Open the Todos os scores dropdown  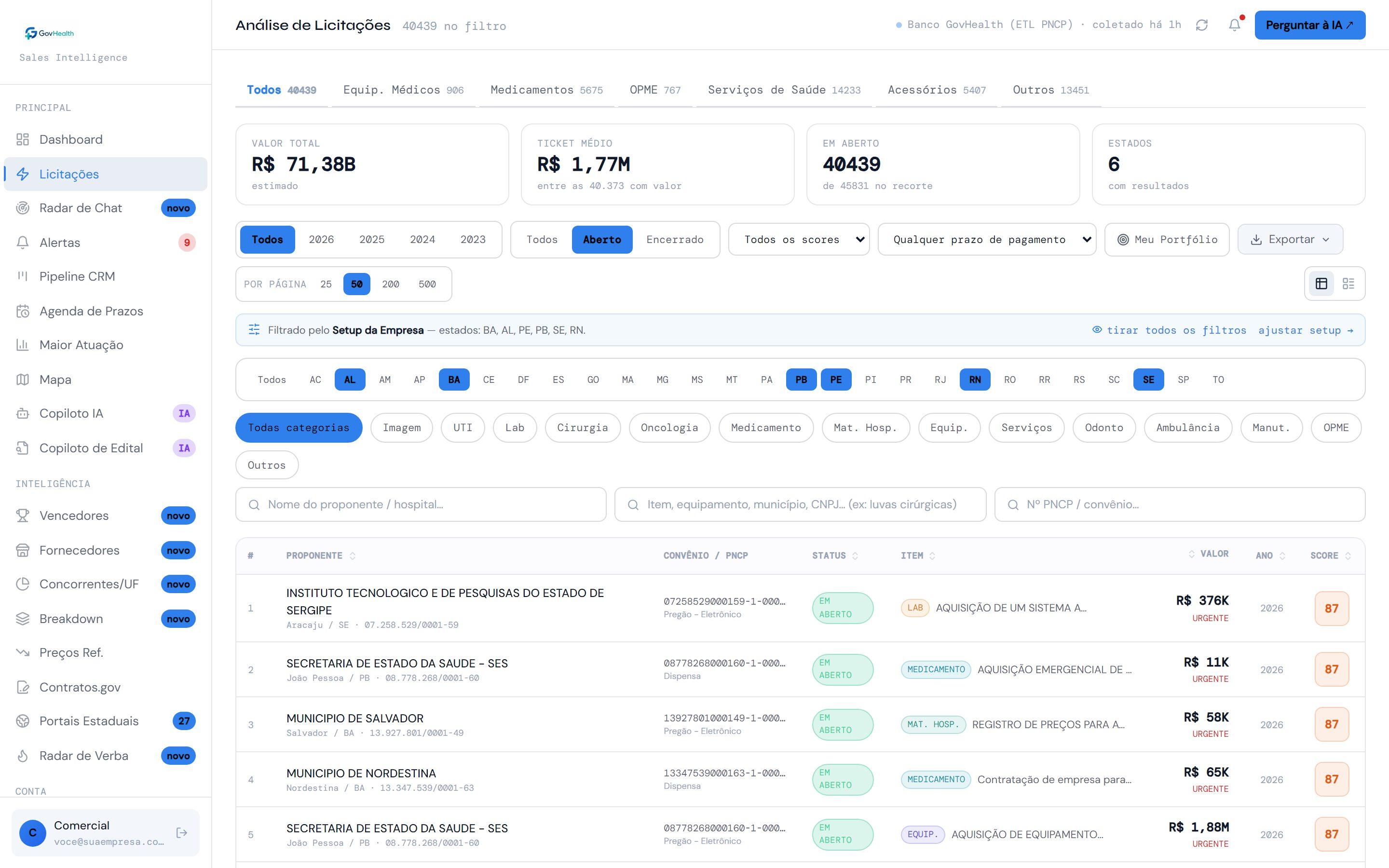pos(799,239)
